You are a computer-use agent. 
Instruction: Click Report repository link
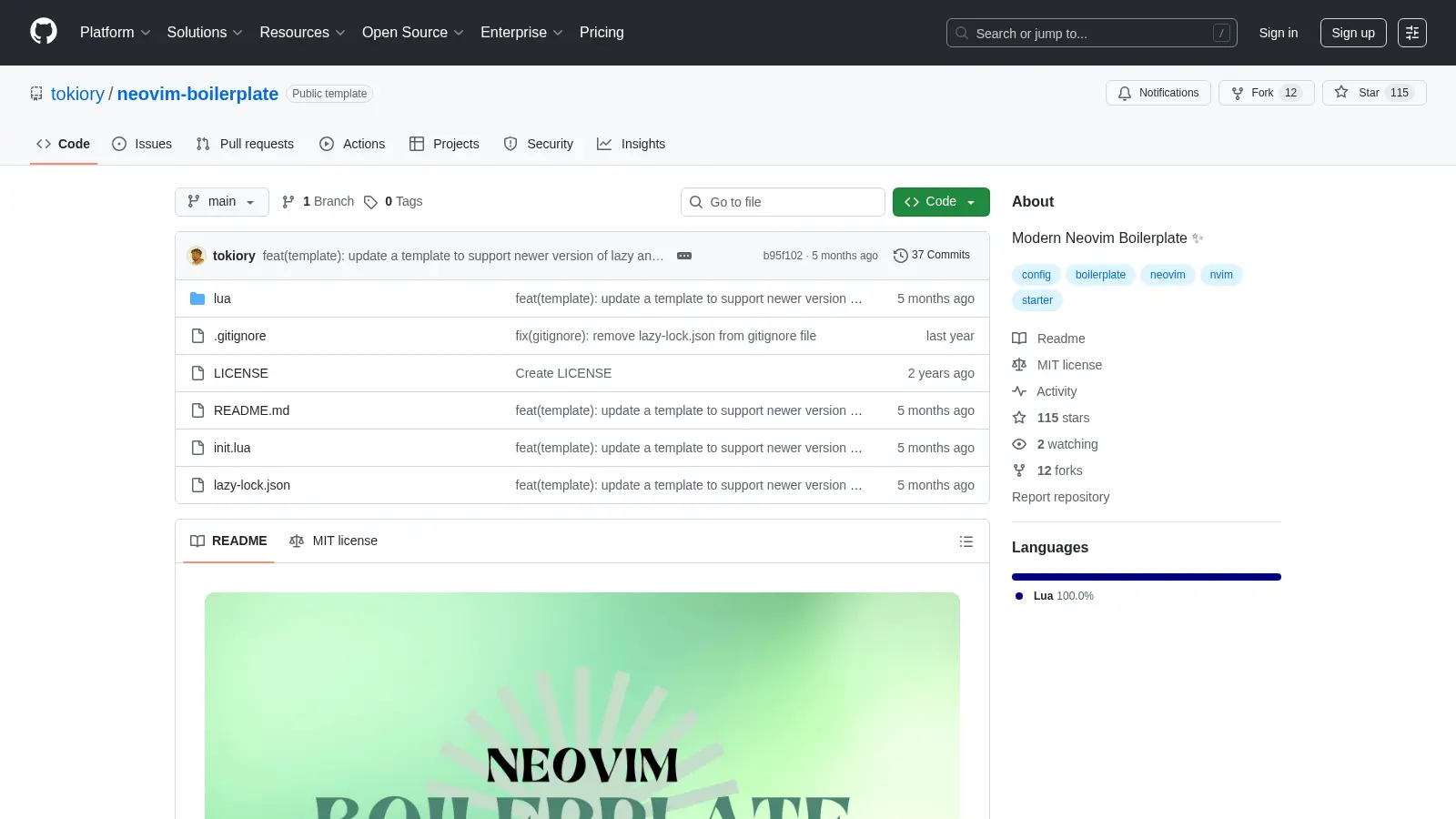click(x=1060, y=497)
